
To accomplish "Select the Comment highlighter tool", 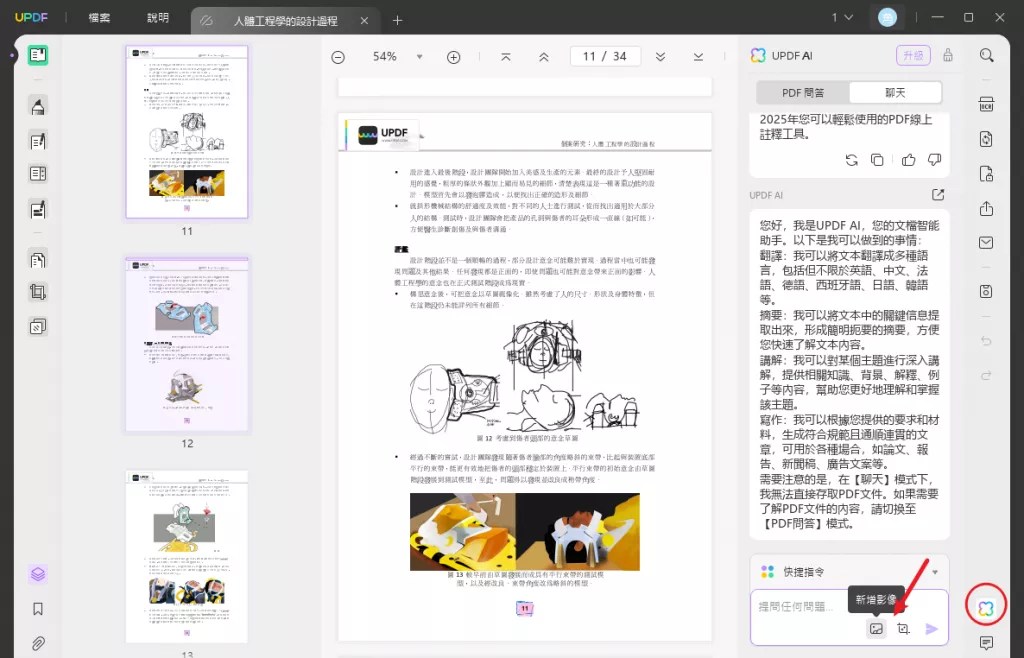I will pos(38,106).
